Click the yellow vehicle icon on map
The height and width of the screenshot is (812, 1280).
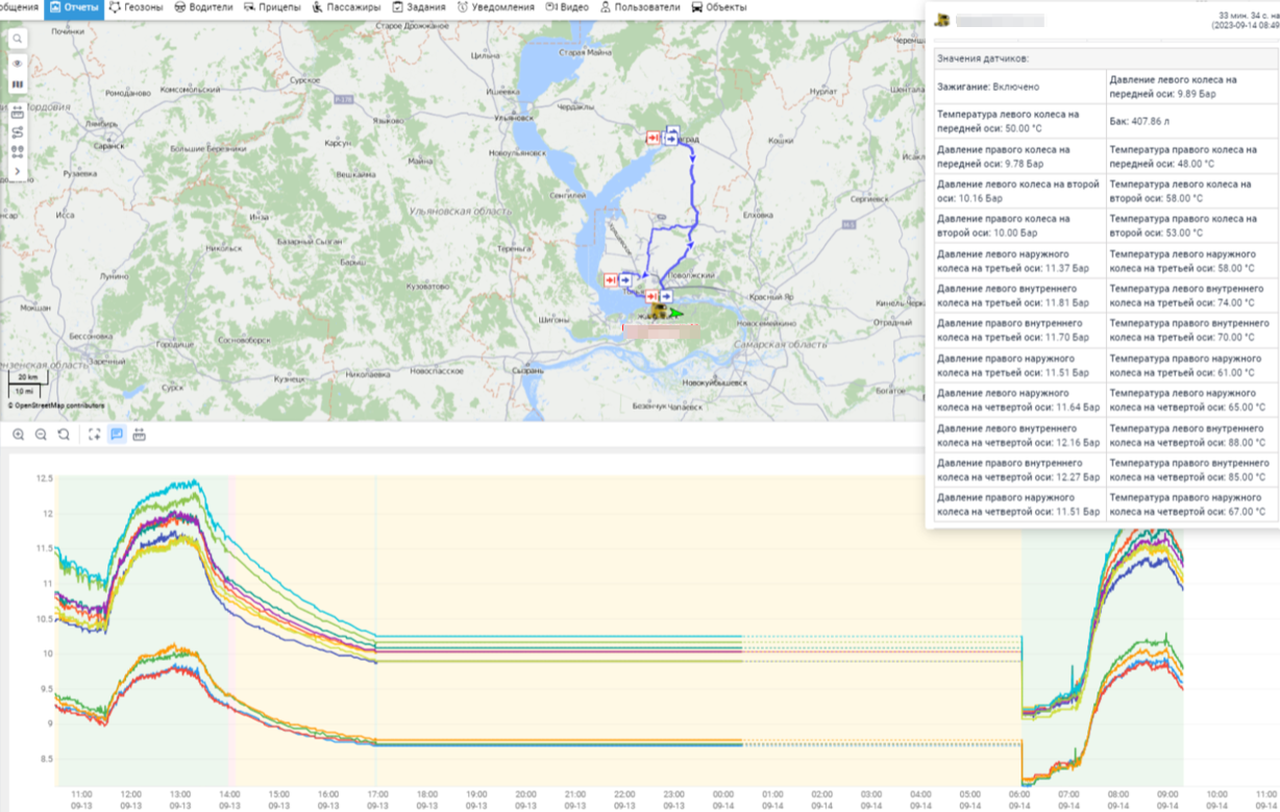click(x=660, y=312)
